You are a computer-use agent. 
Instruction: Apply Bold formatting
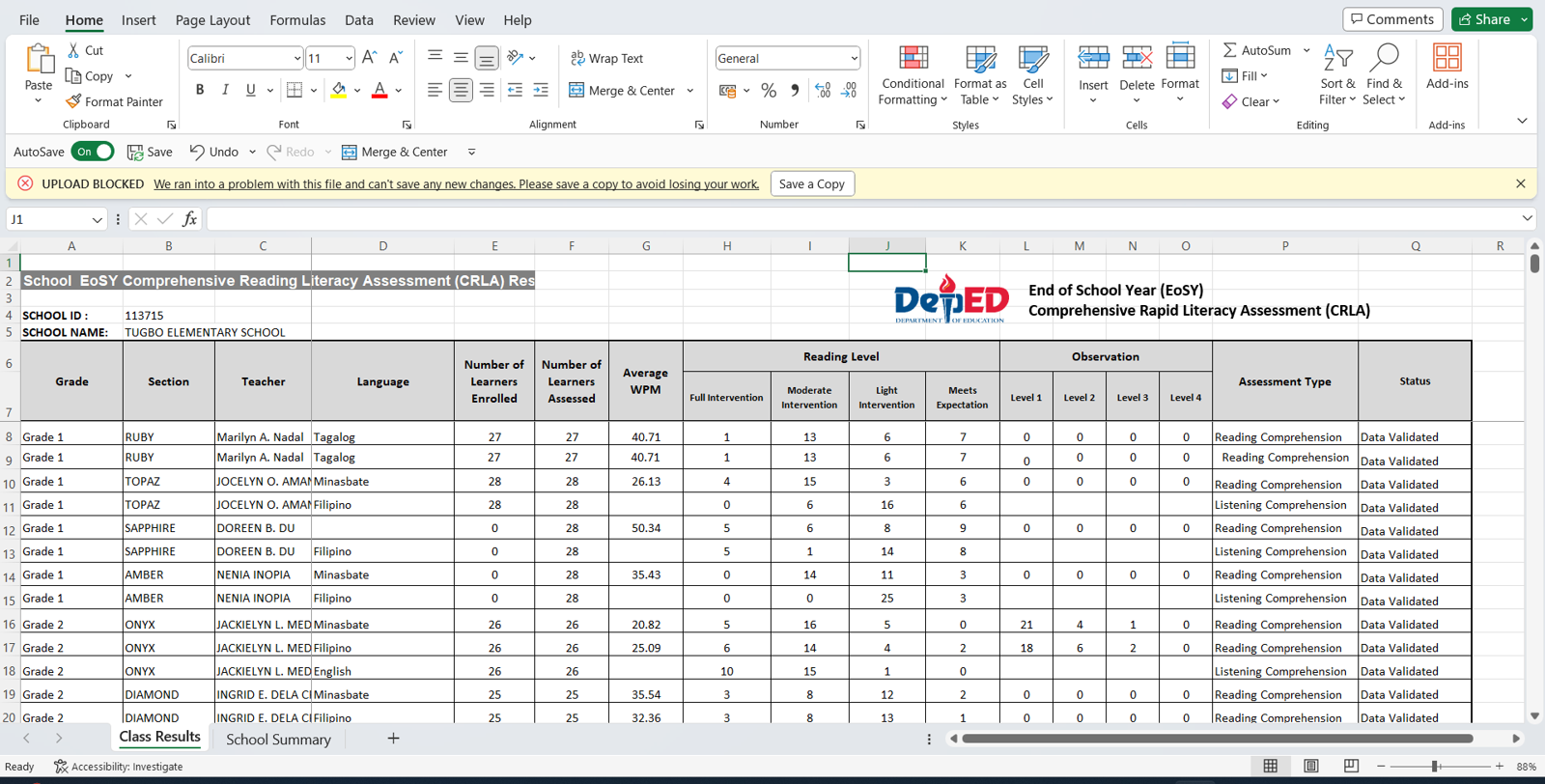point(200,90)
